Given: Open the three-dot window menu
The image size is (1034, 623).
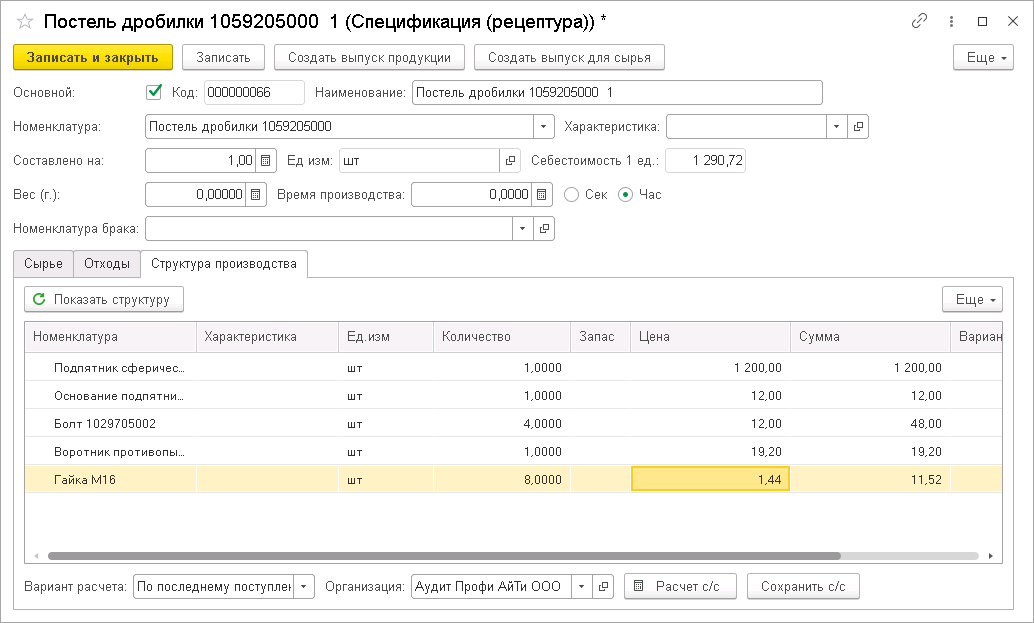Looking at the screenshot, I should coord(951,21).
